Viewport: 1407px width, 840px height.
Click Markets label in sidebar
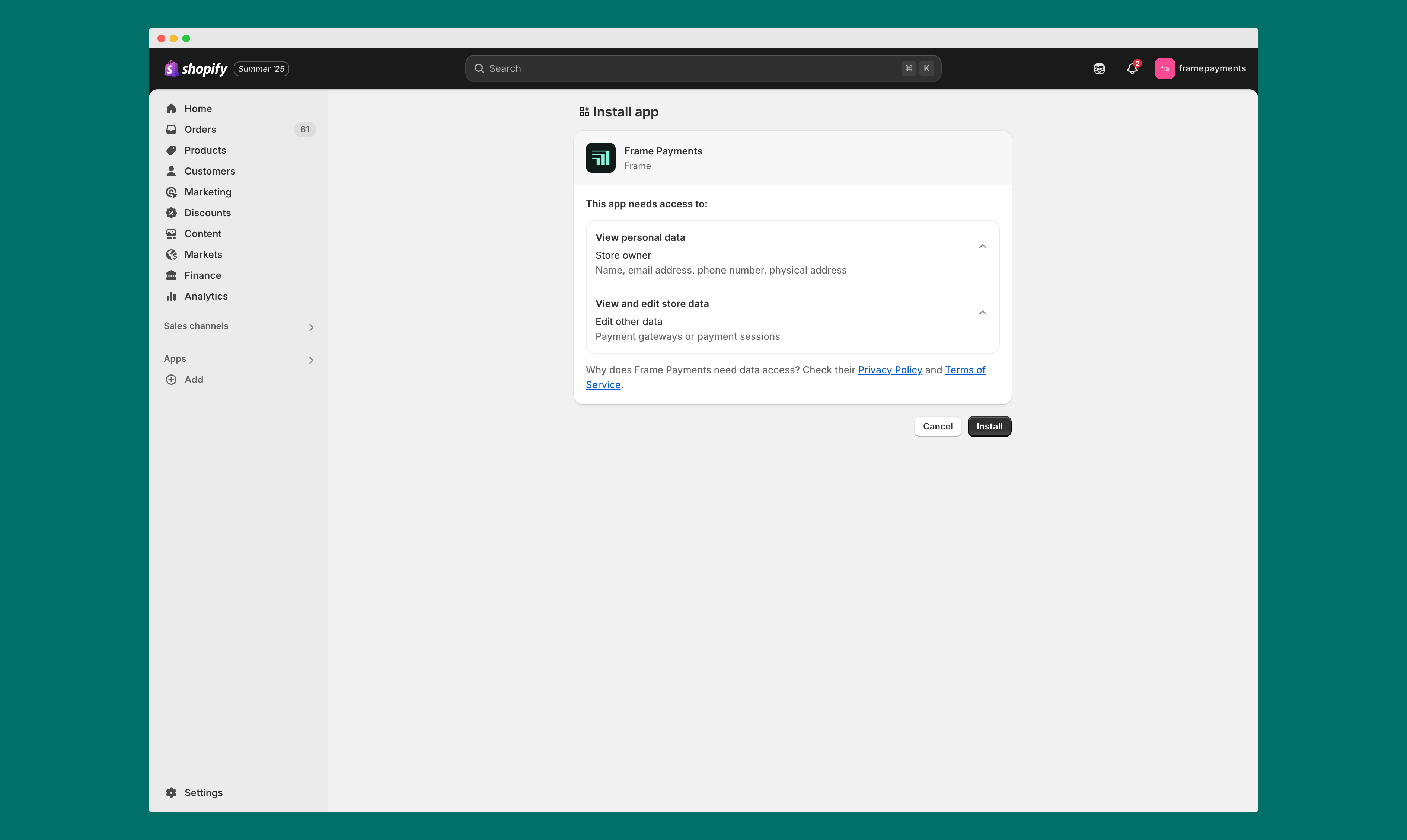coord(203,255)
